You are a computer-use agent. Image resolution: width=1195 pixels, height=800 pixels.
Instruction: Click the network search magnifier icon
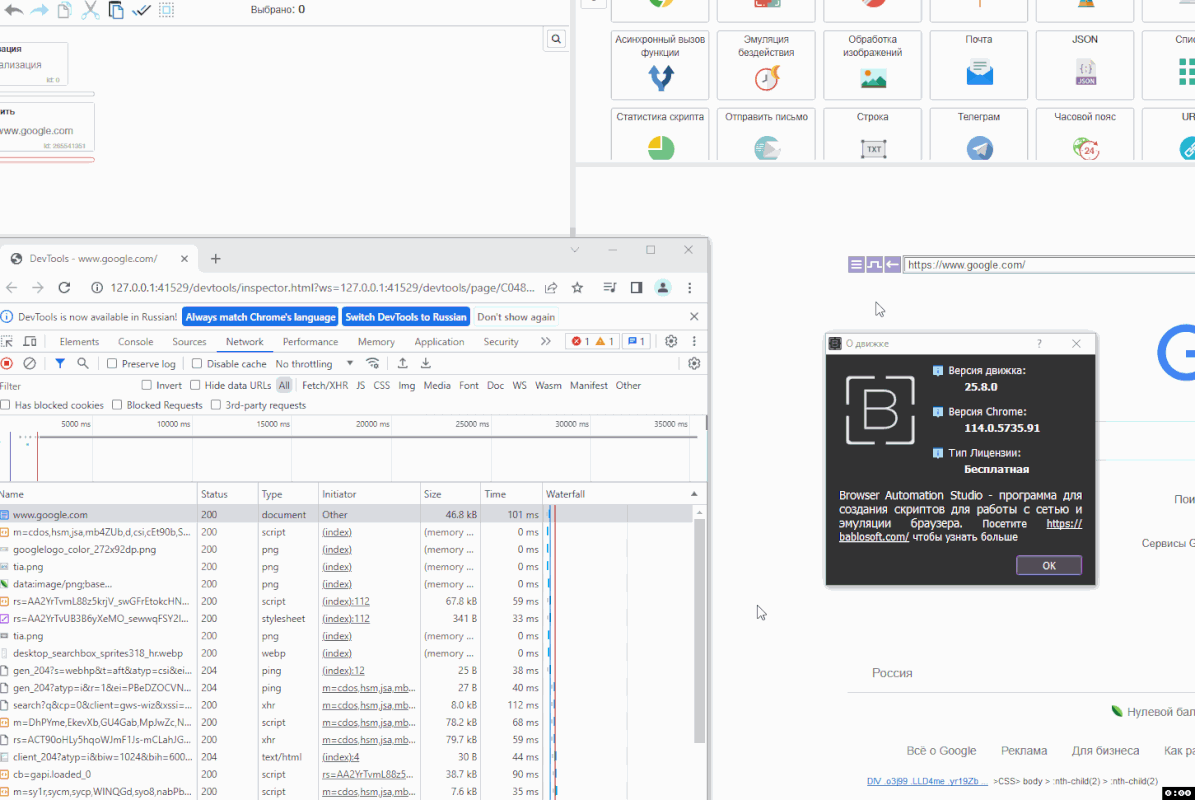click(82, 363)
